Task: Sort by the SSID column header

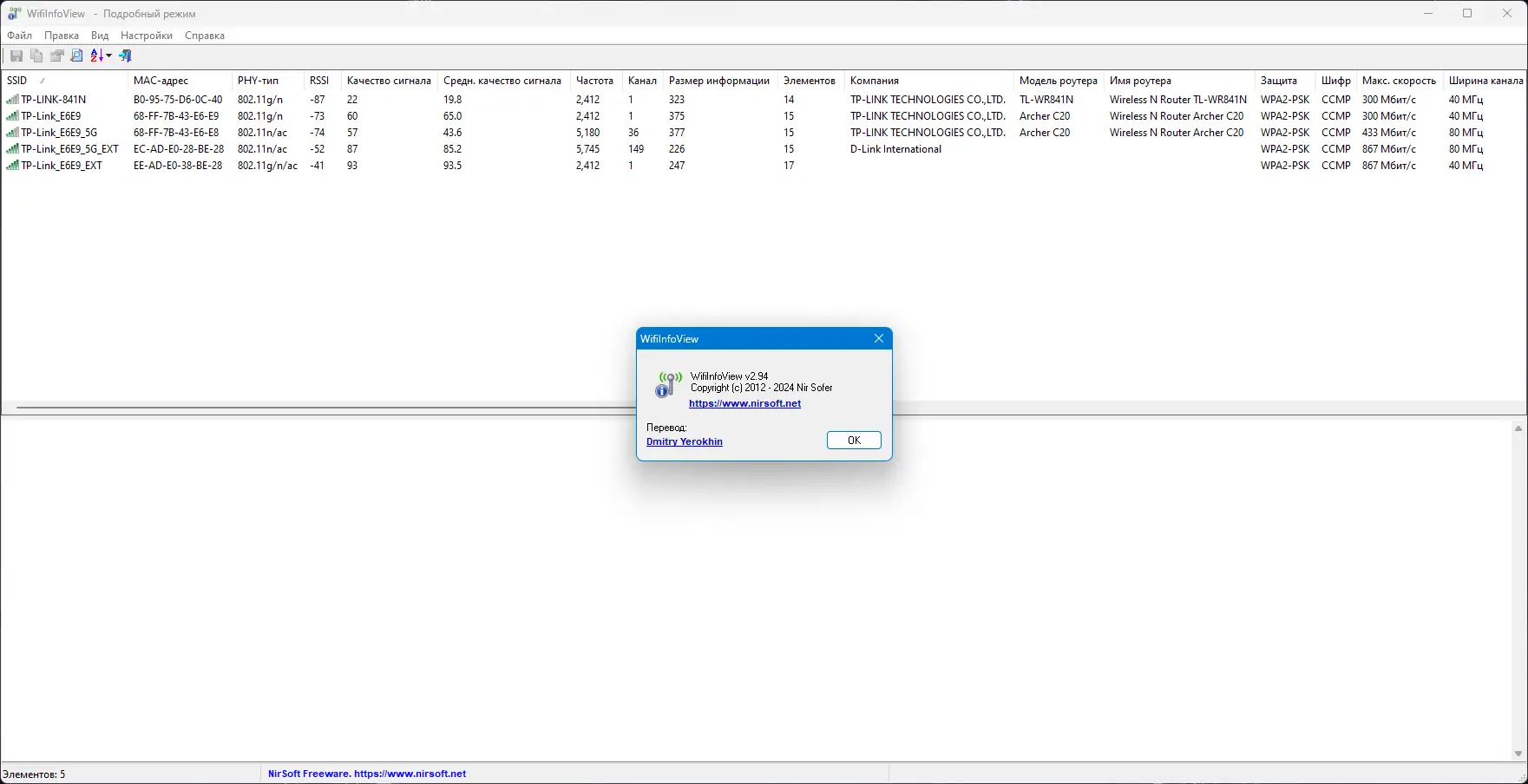Action: click(64, 81)
